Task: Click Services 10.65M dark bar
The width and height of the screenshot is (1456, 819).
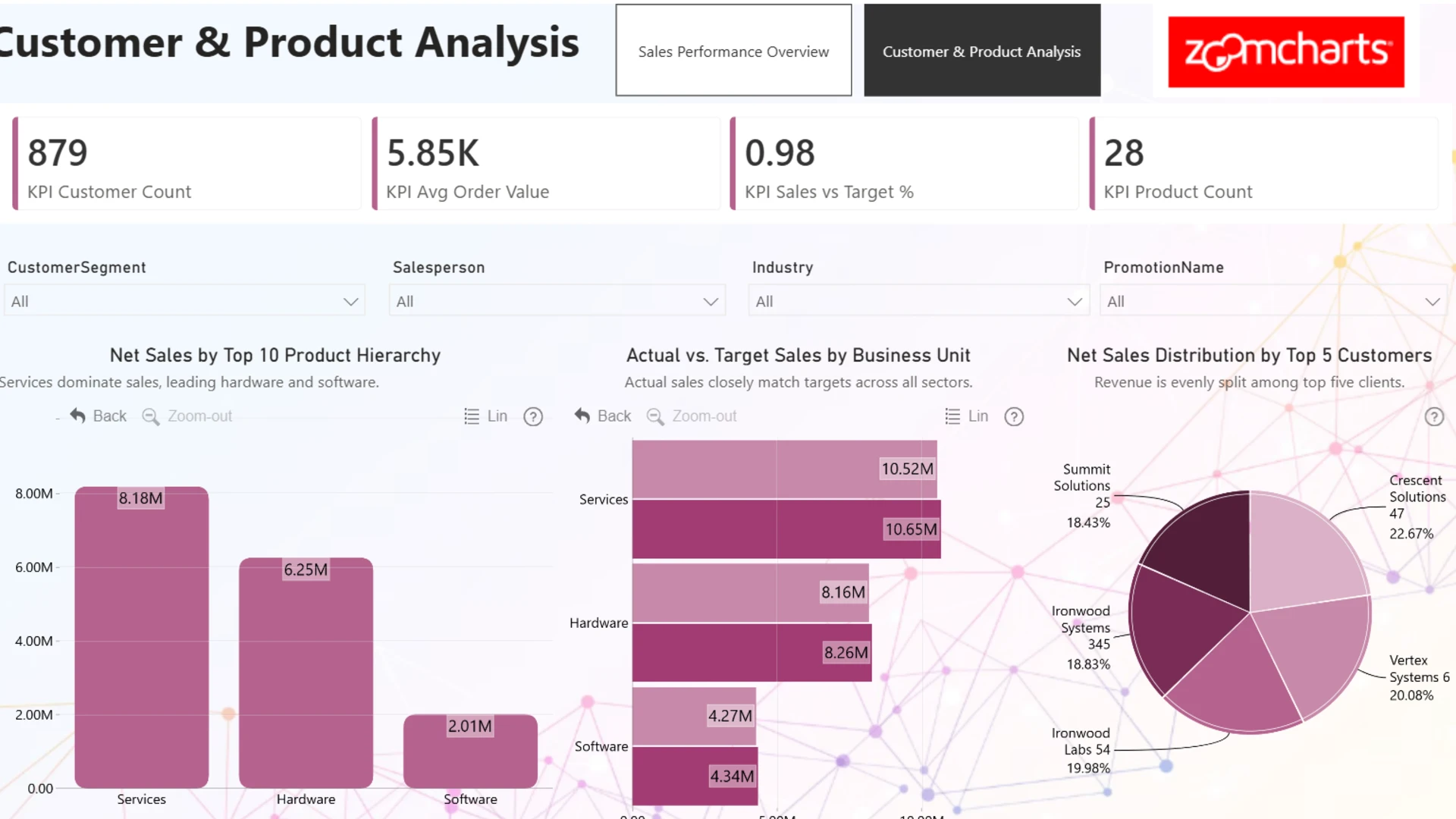Action: pyautogui.click(x=786, y=529)
